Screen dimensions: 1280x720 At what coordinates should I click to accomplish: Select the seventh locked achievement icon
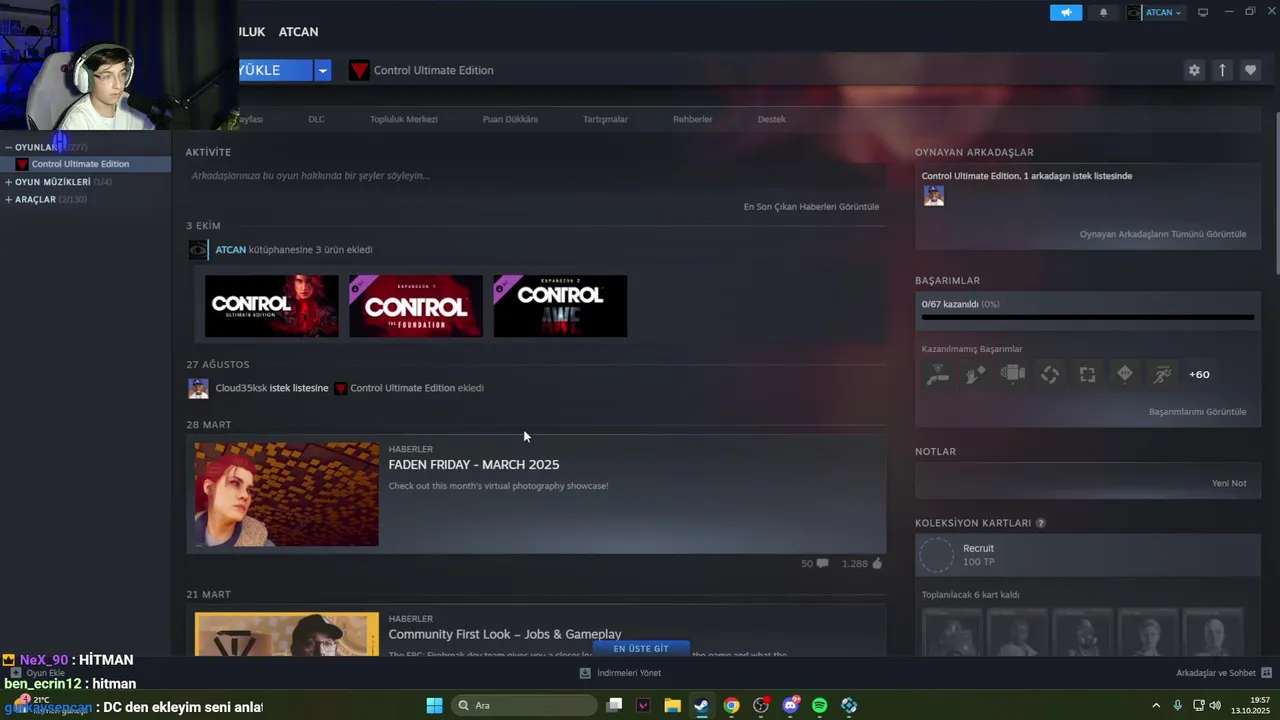tap(1162, 374)
